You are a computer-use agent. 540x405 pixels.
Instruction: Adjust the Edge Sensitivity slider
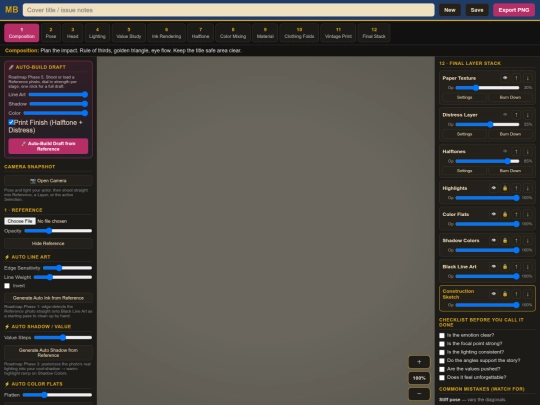67,268
